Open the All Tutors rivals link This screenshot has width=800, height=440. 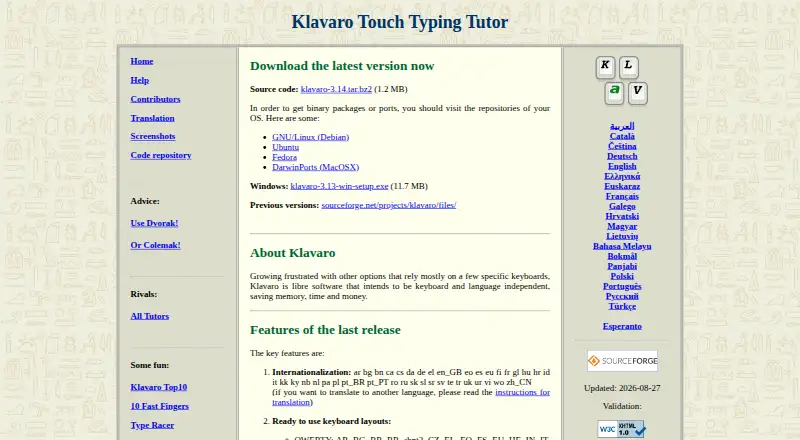[x=150, y=316]
